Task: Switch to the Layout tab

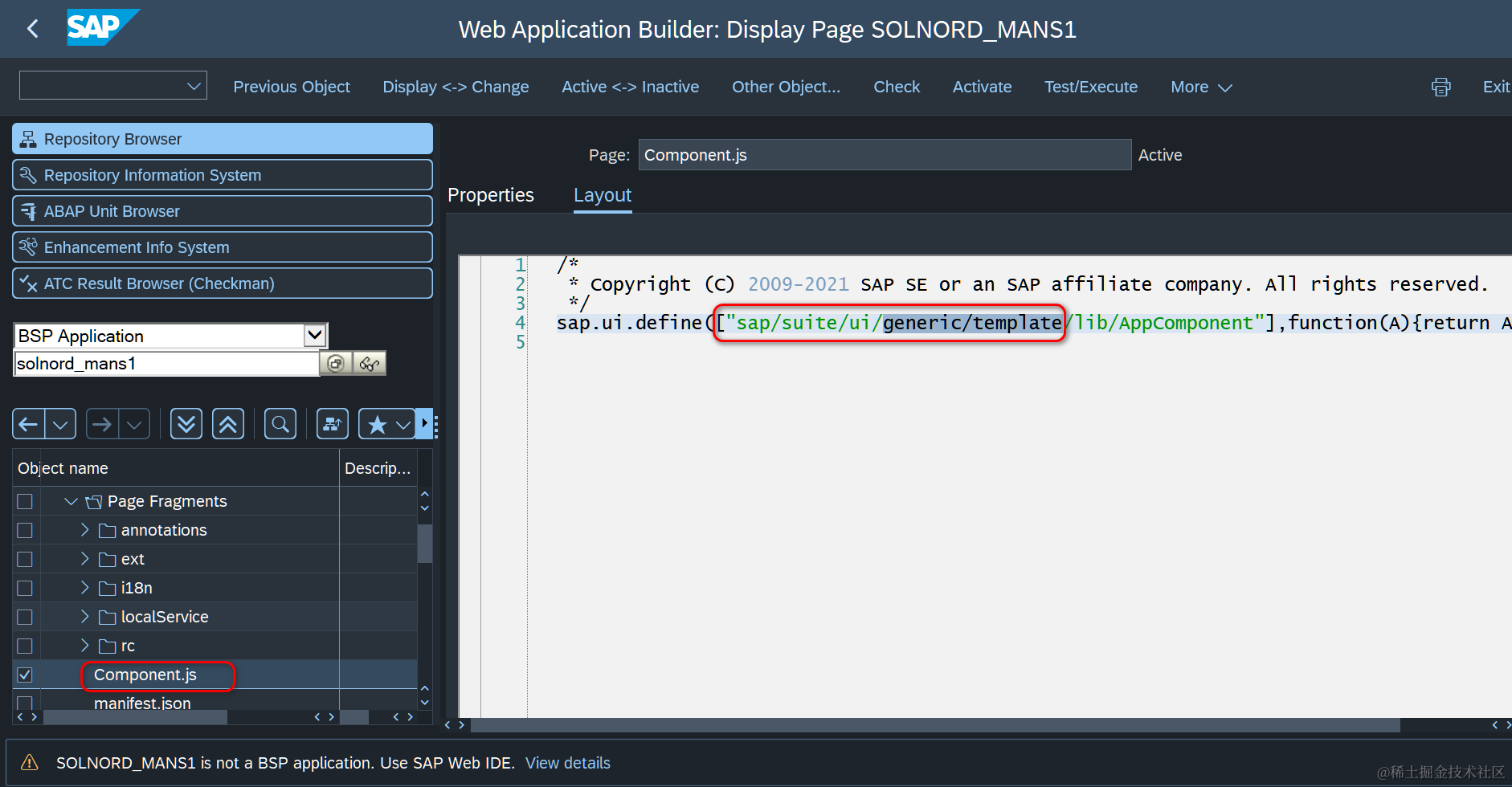Action: coord(603,195)
